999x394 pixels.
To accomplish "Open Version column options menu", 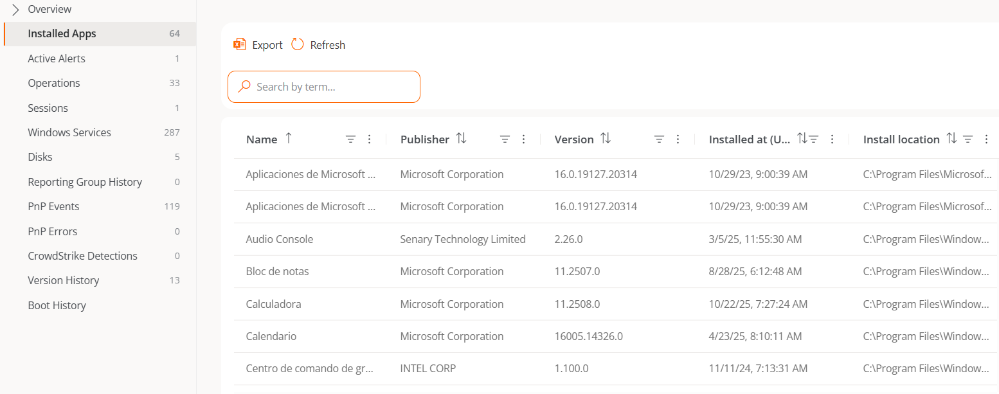I will coord(678,139).
